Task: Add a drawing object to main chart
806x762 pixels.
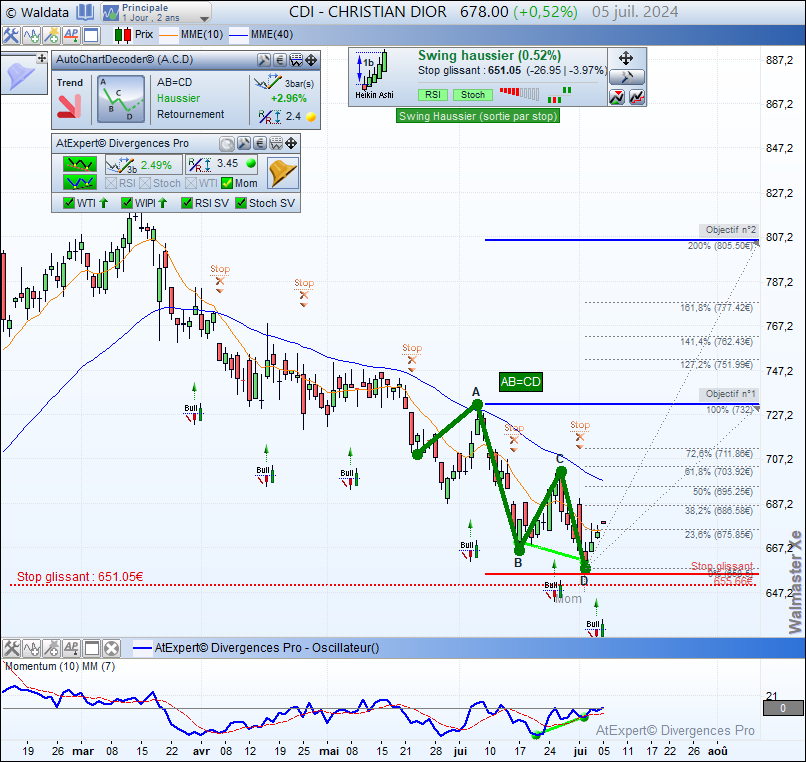Action: [51, 35]
